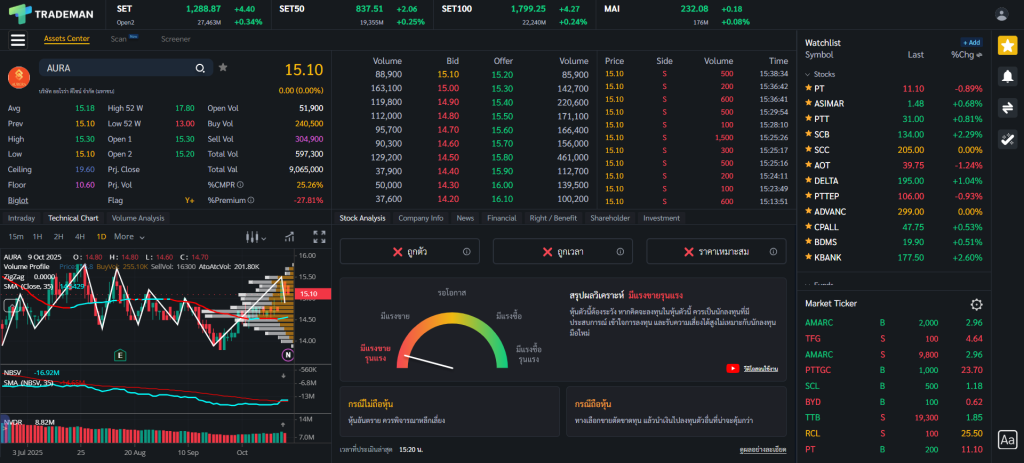Viewport: 1024px width, 463px height.
Task: Click the 15.20 best offer price
Action: tap(502, 74)
